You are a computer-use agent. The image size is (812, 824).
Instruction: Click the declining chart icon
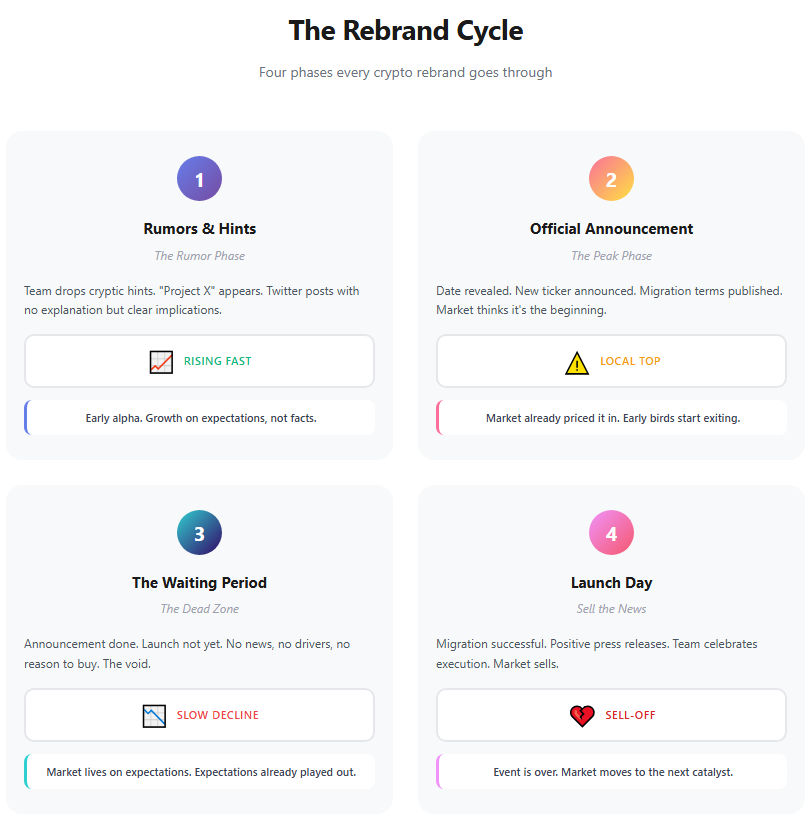pos(154,716)
